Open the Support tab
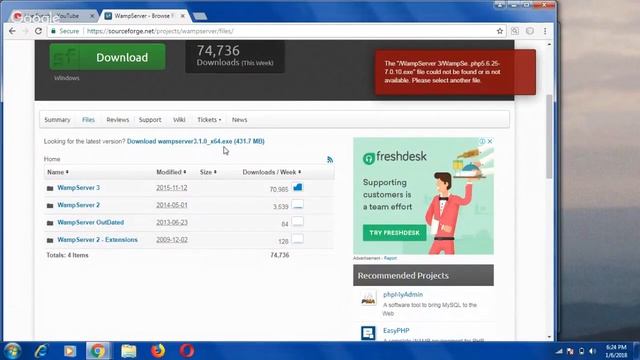 [x=150, y=120]
